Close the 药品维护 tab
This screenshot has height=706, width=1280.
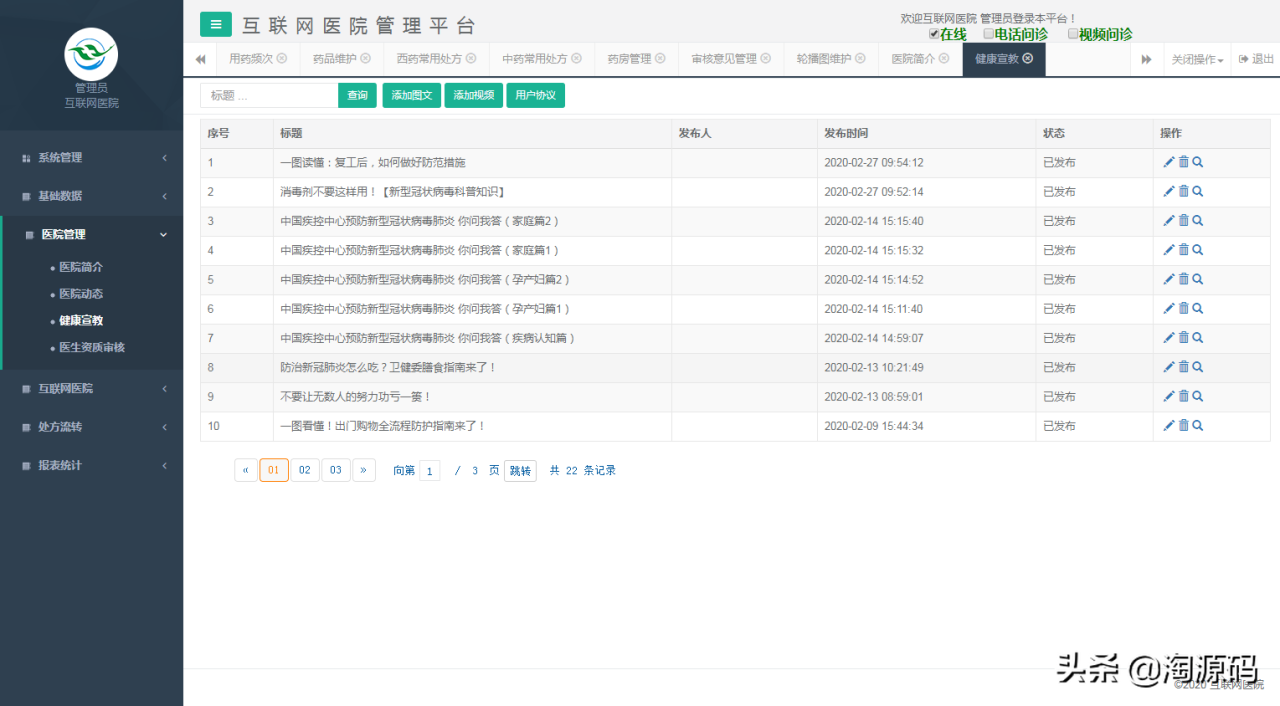(365, 59)
